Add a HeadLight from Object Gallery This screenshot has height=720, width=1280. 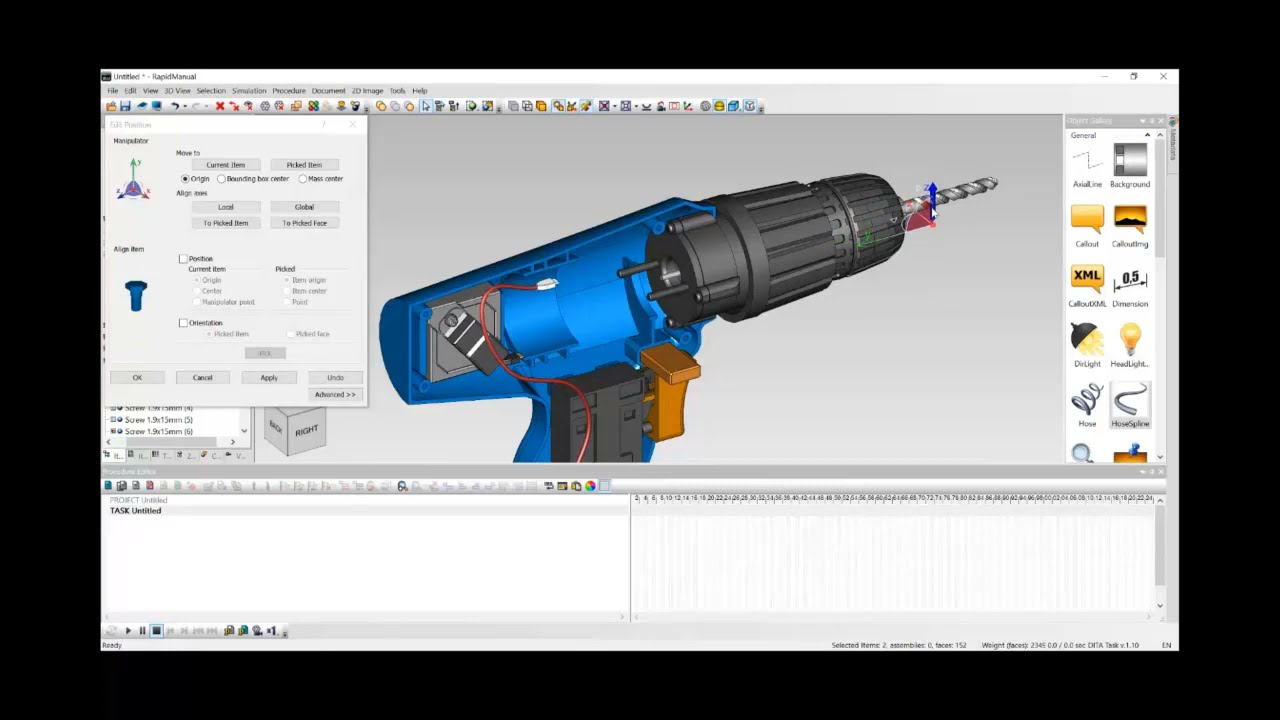pos(1130,347)
